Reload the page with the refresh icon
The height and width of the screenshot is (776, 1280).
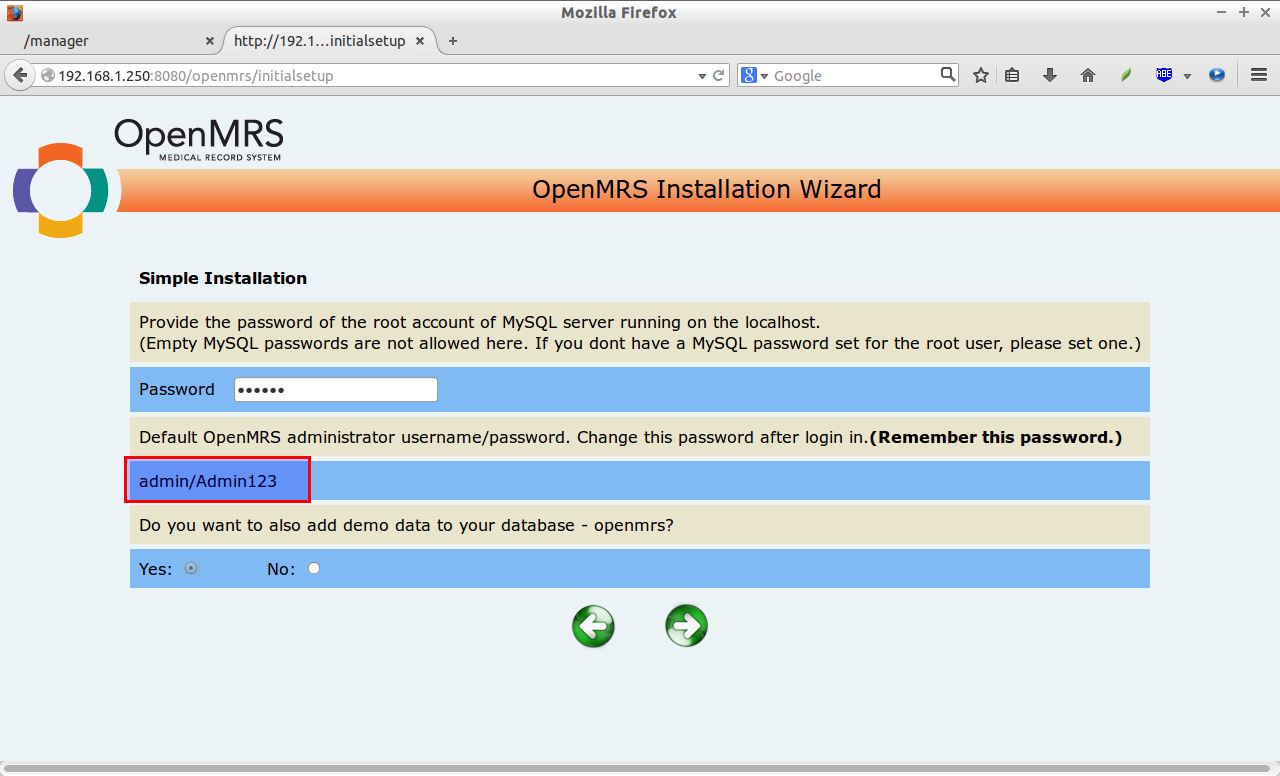718,75
